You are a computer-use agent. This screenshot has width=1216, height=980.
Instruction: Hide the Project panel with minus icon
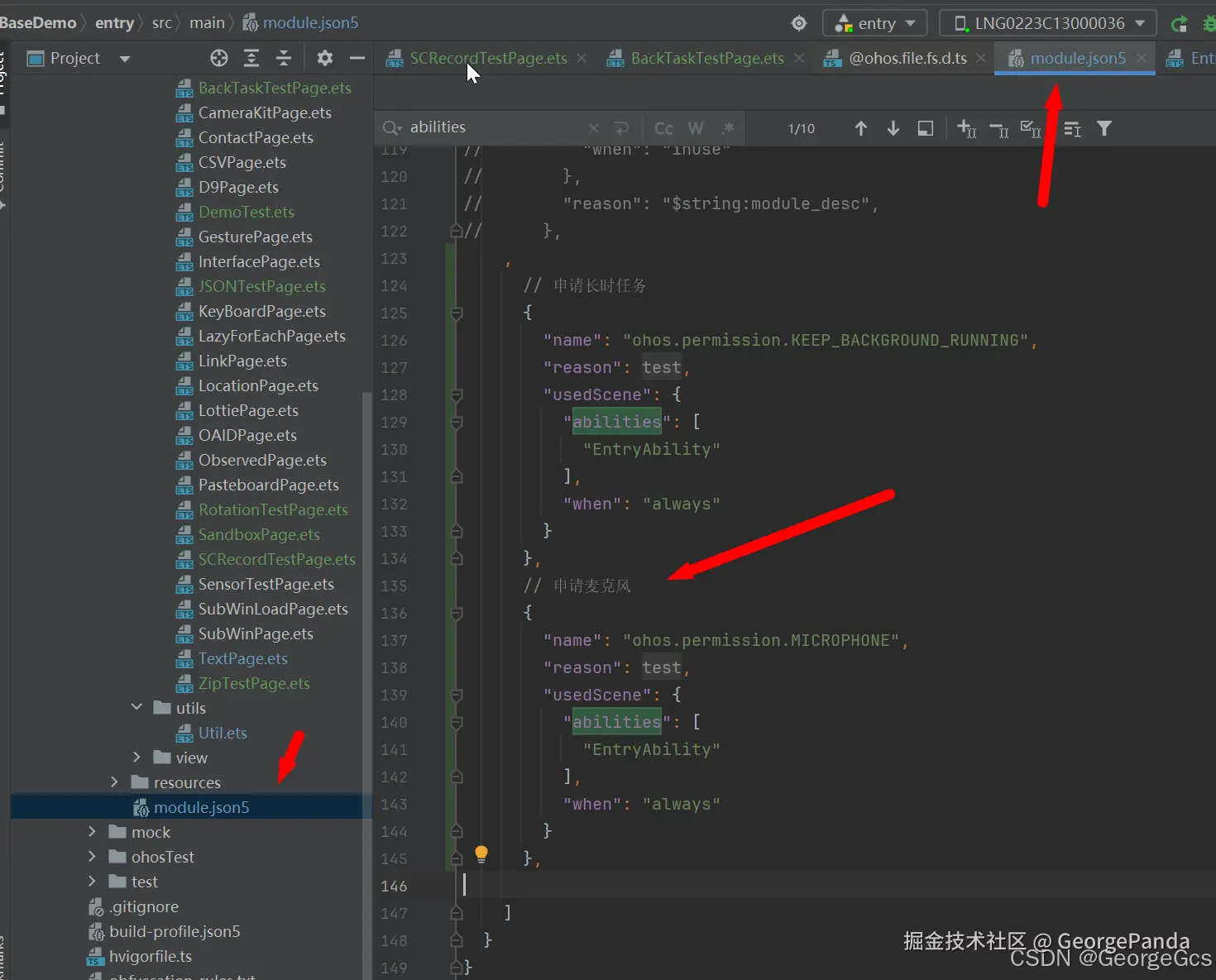pos(357,58)
